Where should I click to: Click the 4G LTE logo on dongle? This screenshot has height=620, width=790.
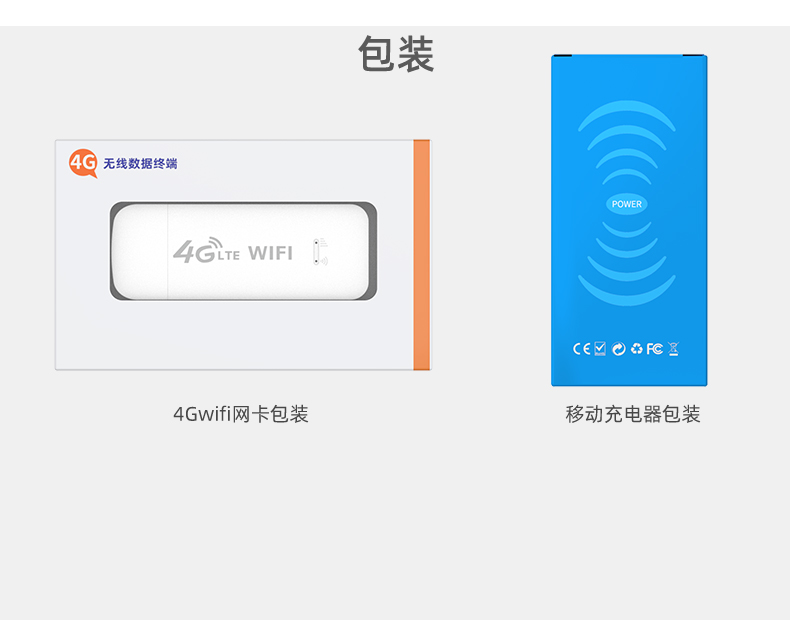click(x=206, y=250)
